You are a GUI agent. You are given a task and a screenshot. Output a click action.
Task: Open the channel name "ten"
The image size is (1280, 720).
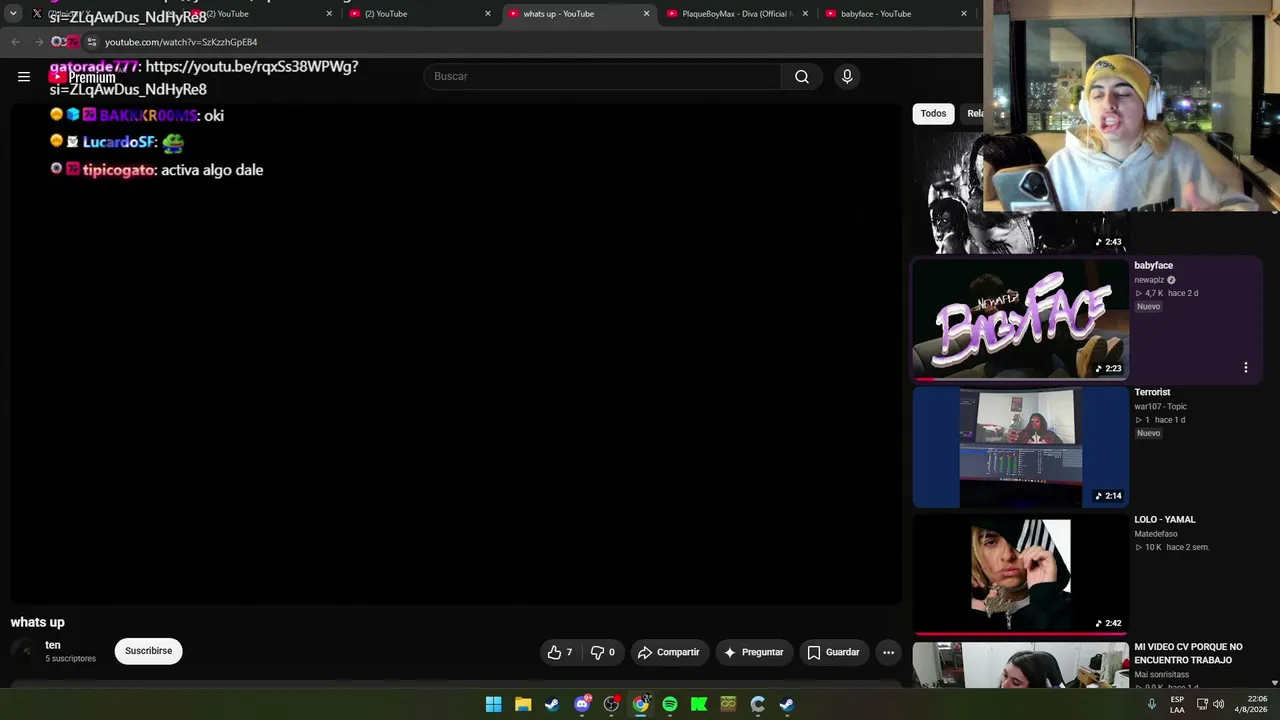pos(53,645)
